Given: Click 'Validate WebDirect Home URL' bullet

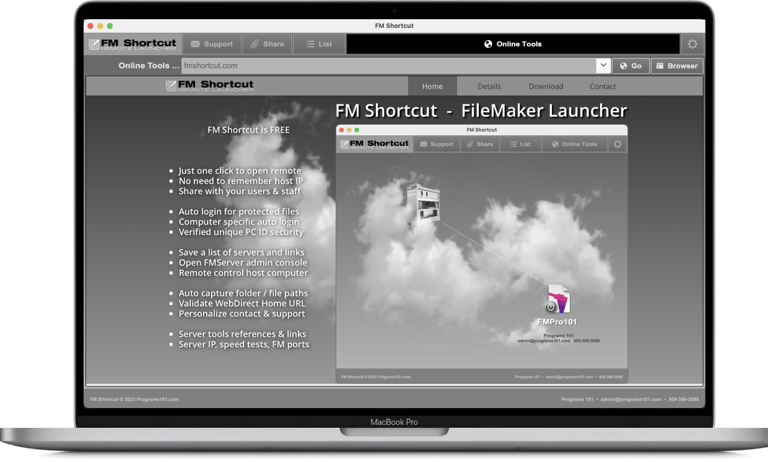Looking at the screenshot, I should (241, 303).
